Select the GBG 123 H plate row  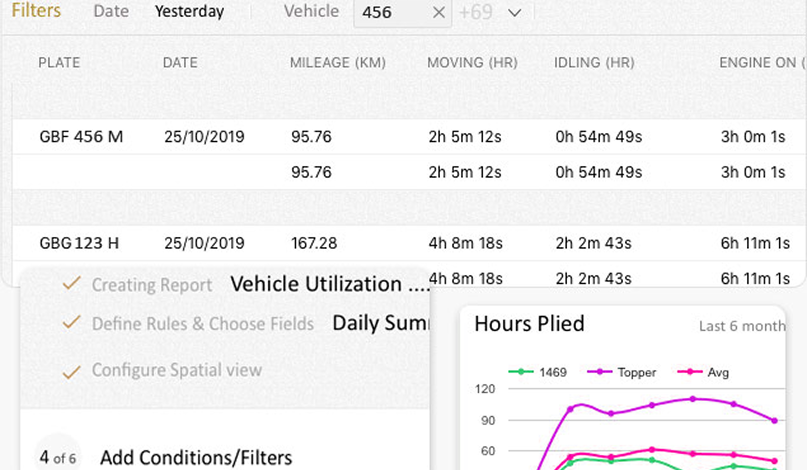81,243
